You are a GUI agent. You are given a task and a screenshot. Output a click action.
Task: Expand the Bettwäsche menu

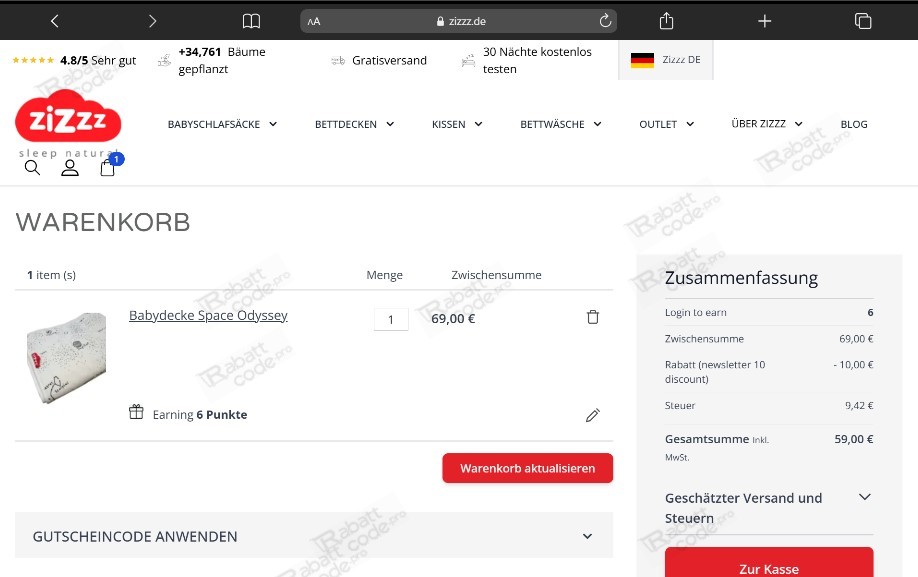pos(561,124)
